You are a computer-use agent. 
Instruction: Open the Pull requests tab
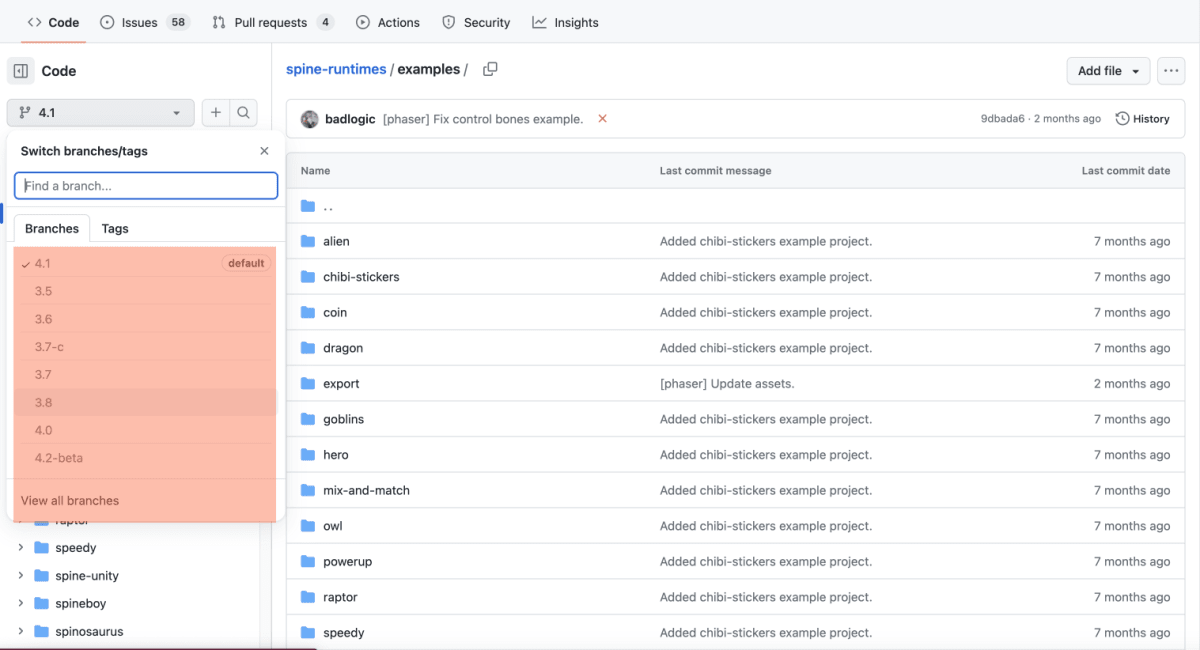point(272,22)
